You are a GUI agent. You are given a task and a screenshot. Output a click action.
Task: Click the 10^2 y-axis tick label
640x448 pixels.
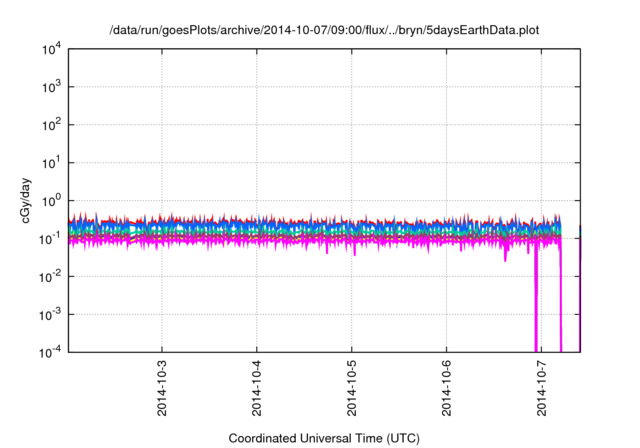(51, 125)
